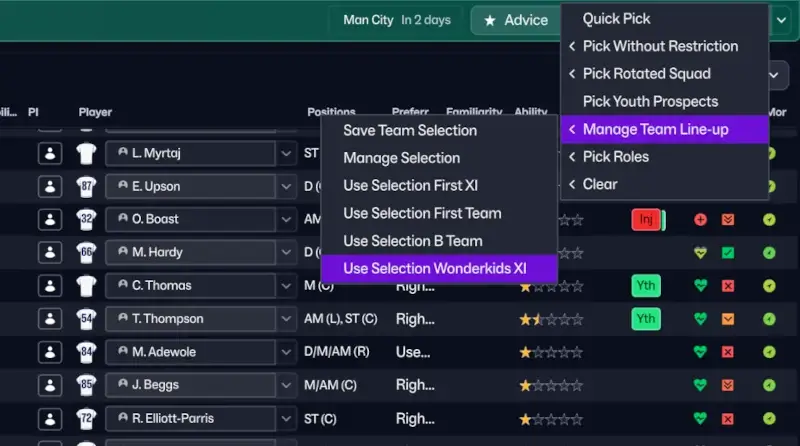Click orange sharpness icon for T. Thompson

coord(728,319)
